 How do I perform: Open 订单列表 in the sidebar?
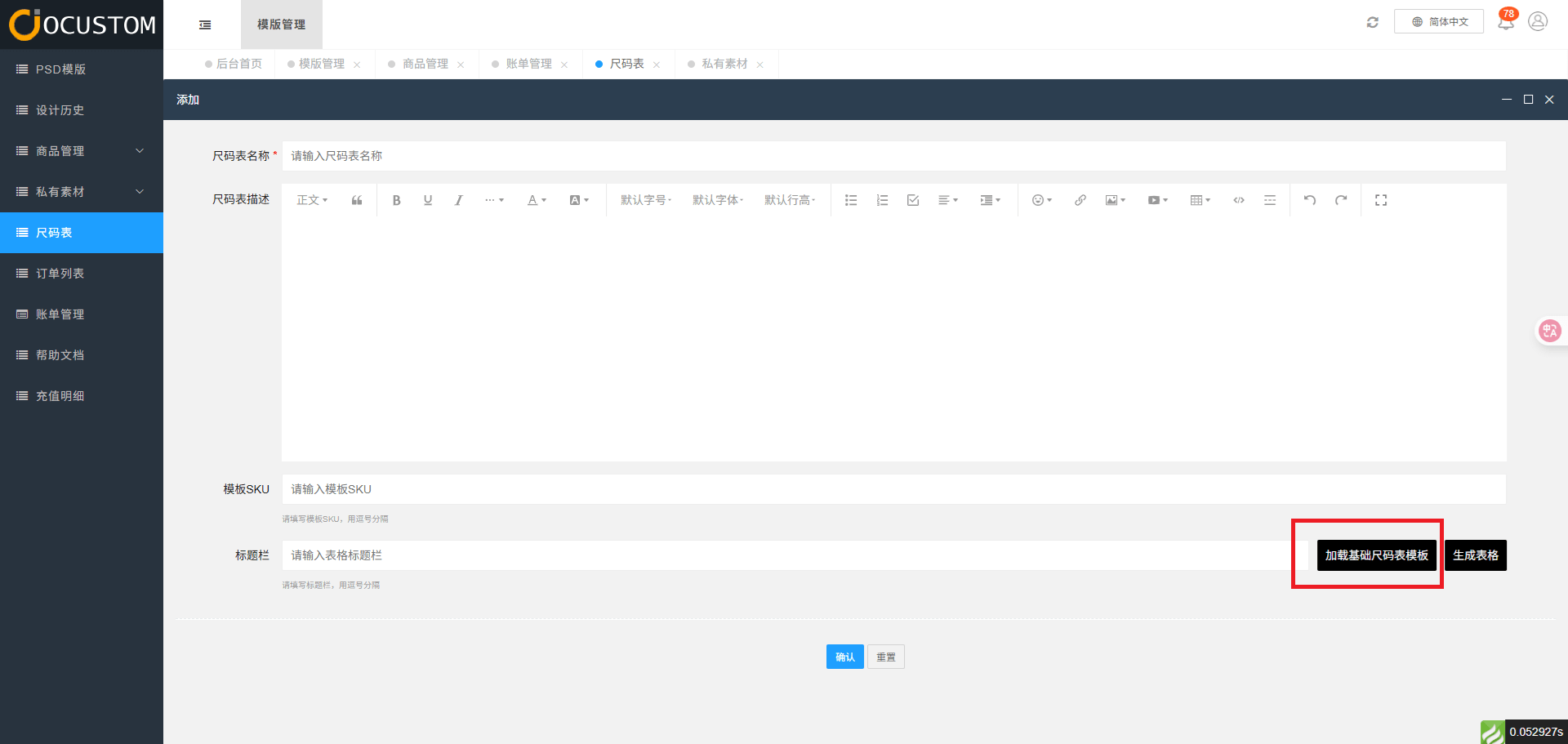(60, 274)
